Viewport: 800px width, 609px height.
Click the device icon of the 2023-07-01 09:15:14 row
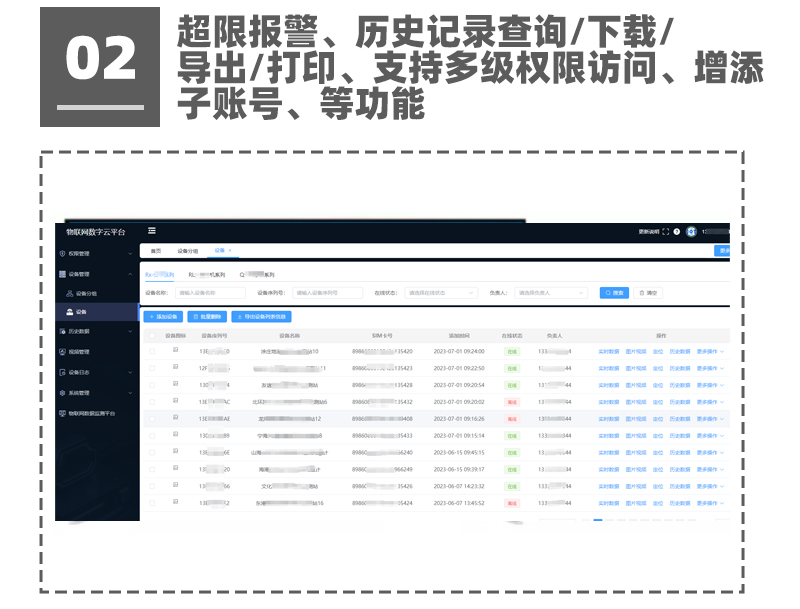pyautogui.click(x=175, y=434)
